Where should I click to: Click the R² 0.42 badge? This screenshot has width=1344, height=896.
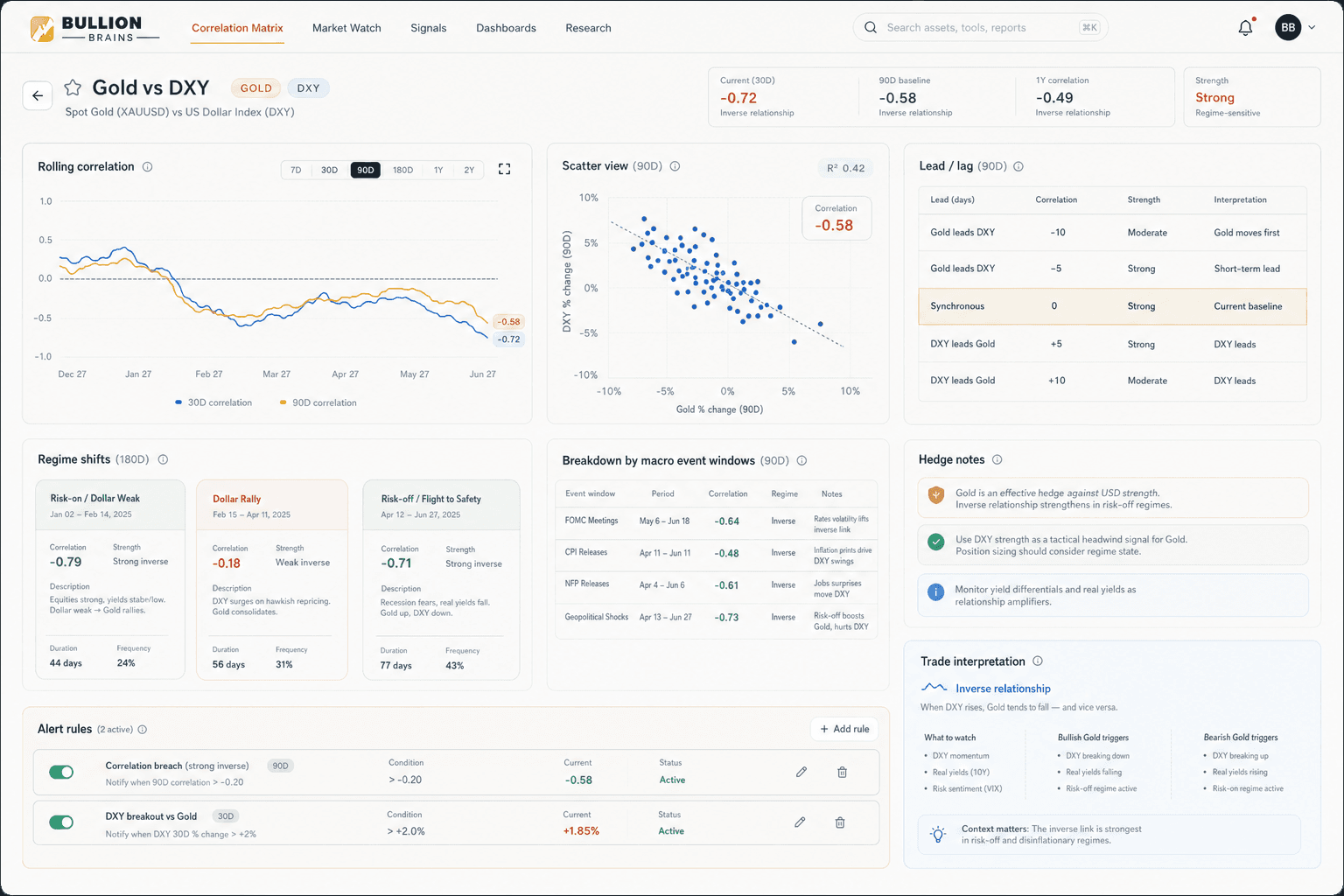[845, 168]
